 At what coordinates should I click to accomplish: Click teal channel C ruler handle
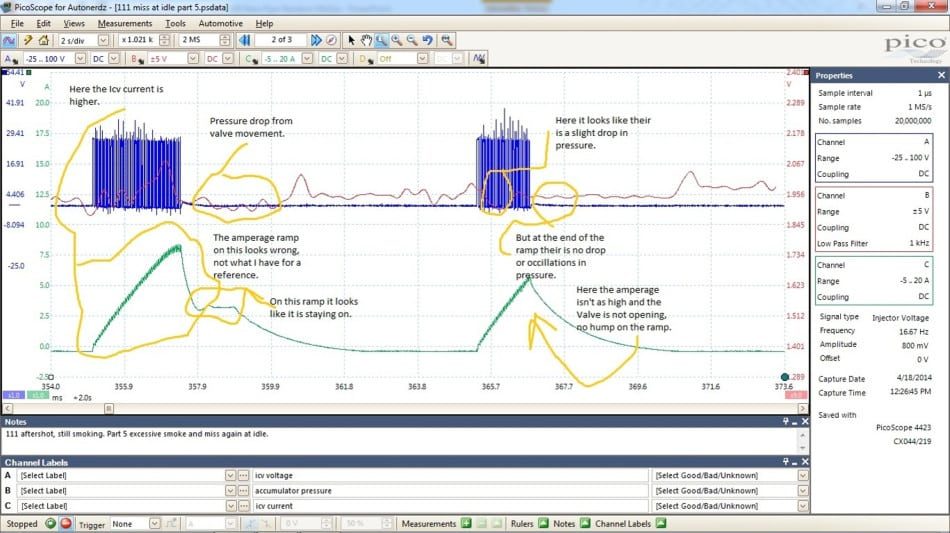(x=785, y=377)
